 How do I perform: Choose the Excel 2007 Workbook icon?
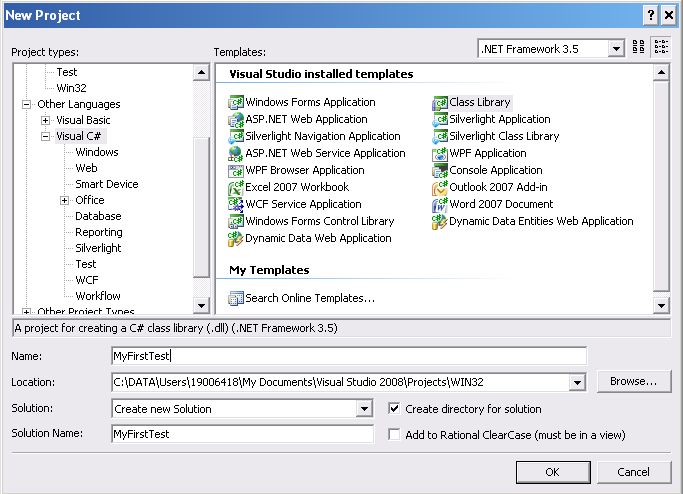[236, 188]
